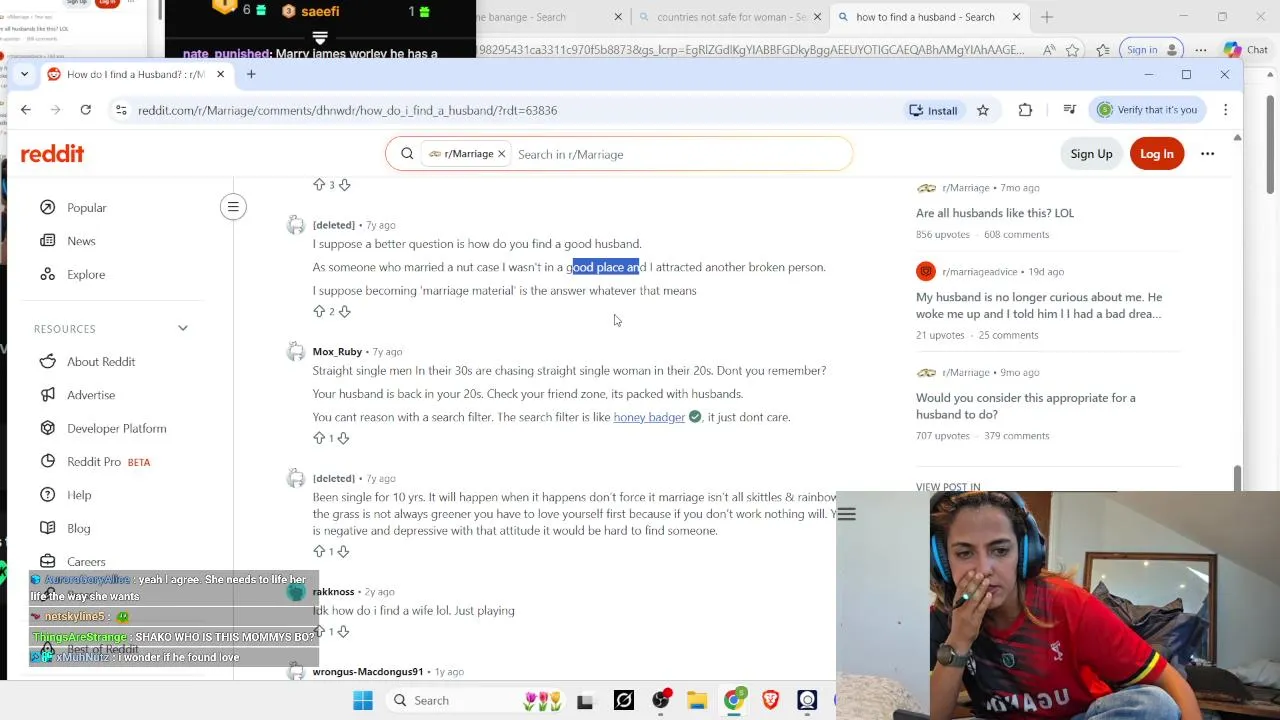The height and width of the screenshot is (720, 1280).
Task: Open Mox_Ruby's user profile
Action: (337, 352)
